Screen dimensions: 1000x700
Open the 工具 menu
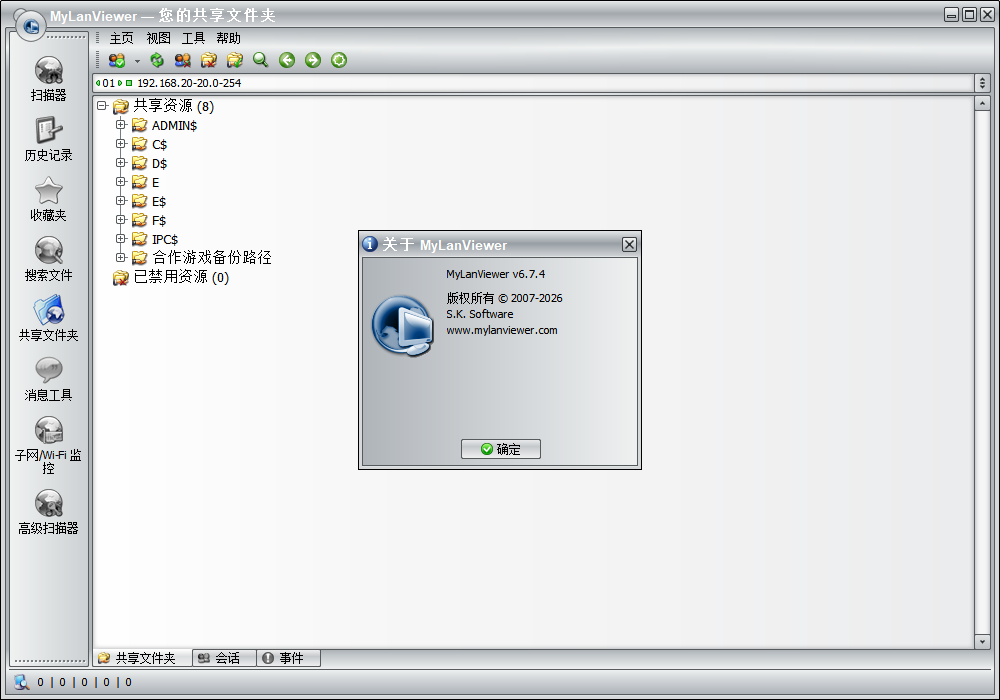(x=193, y=38)
